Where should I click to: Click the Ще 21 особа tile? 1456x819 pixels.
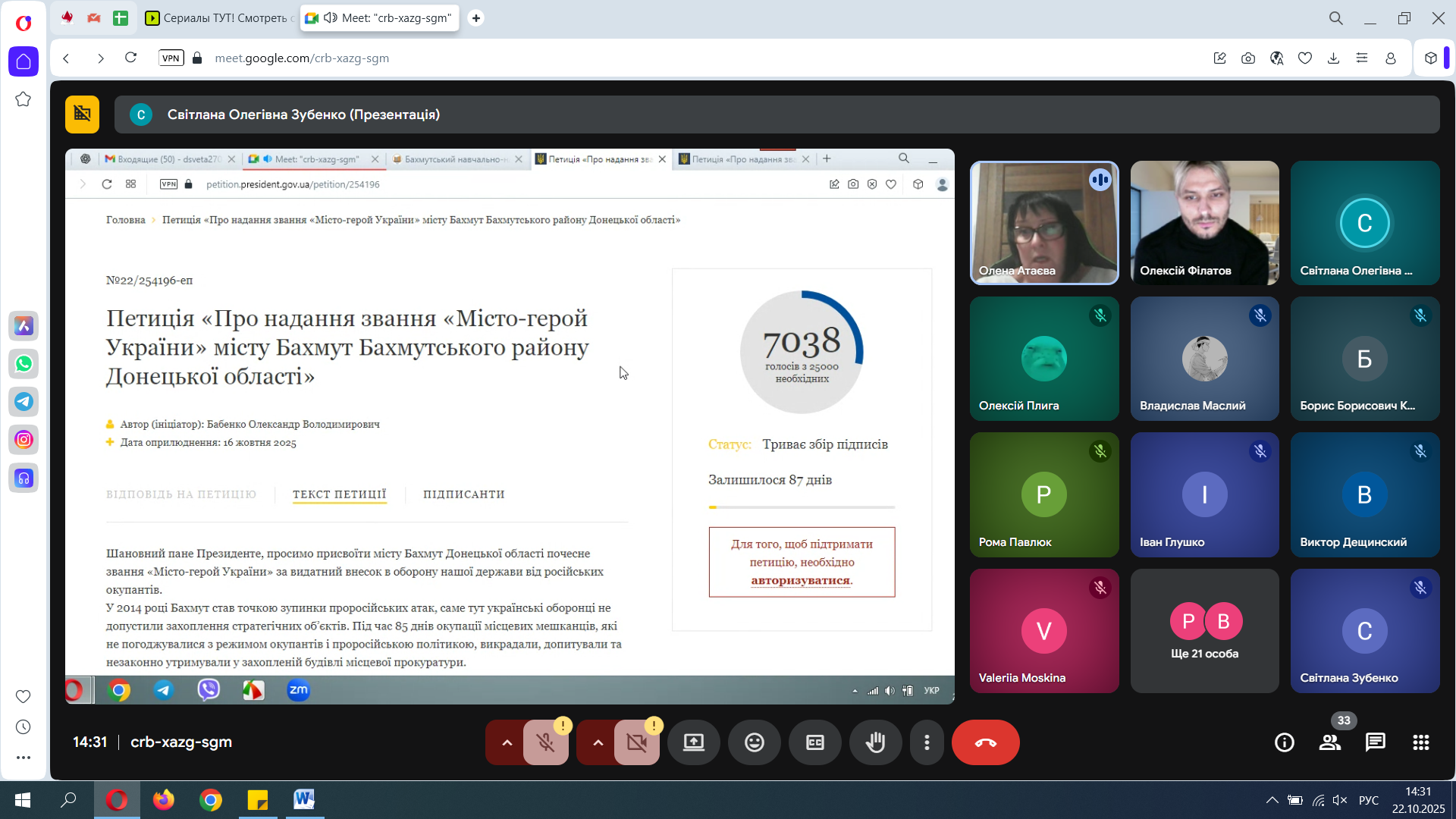[1203, 631]
